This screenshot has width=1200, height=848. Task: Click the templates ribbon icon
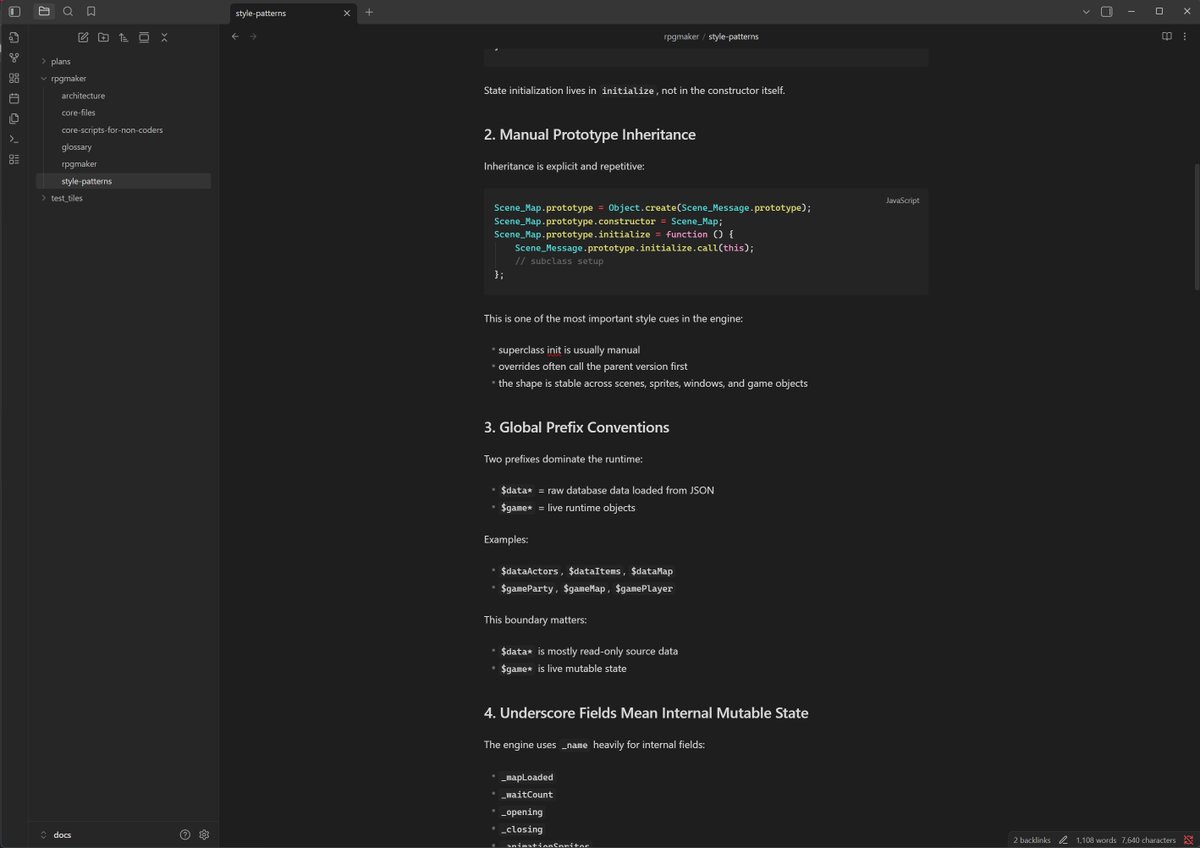click(14, 118)
